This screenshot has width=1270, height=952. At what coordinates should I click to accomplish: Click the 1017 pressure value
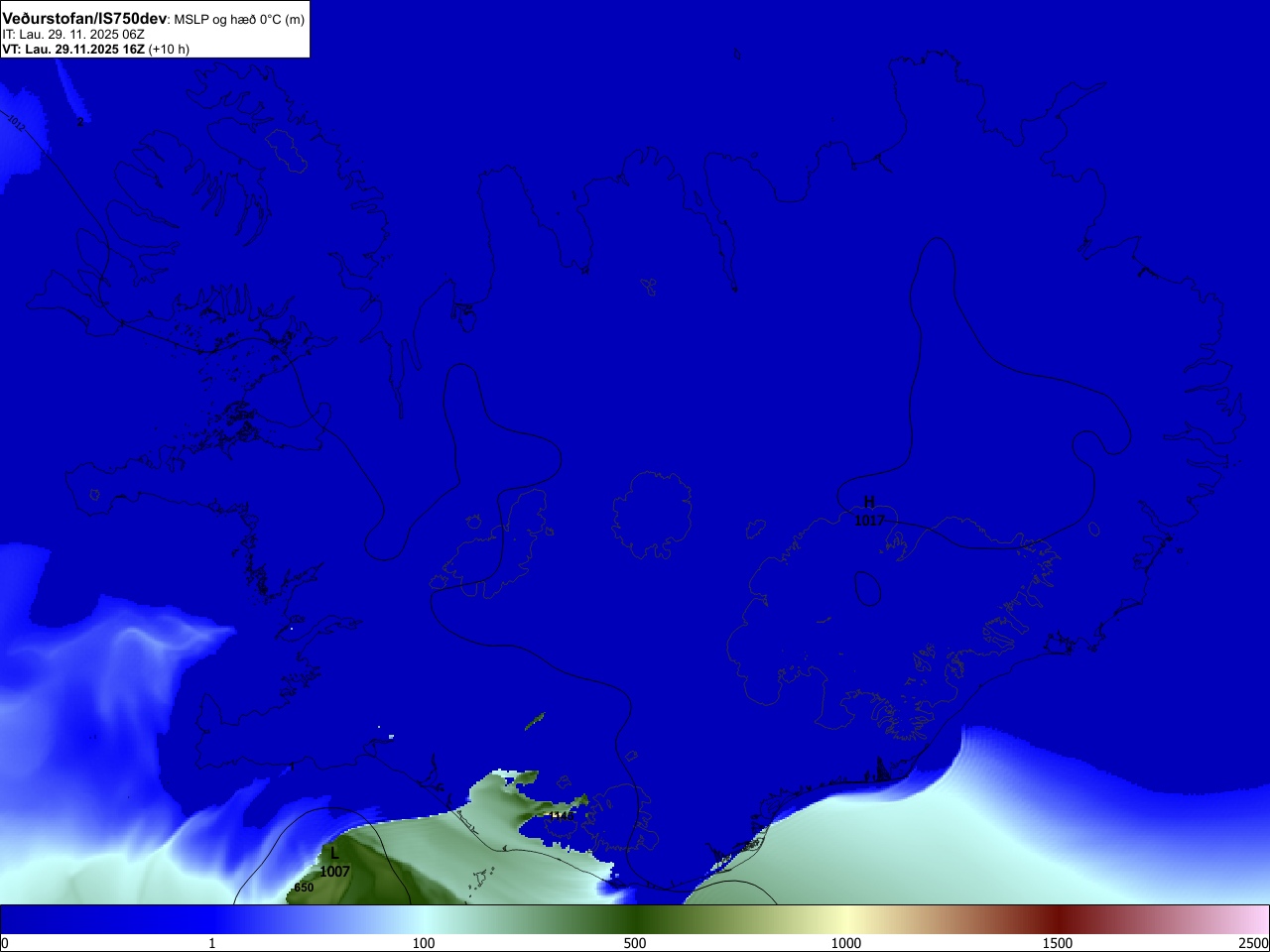click(869, 520)
